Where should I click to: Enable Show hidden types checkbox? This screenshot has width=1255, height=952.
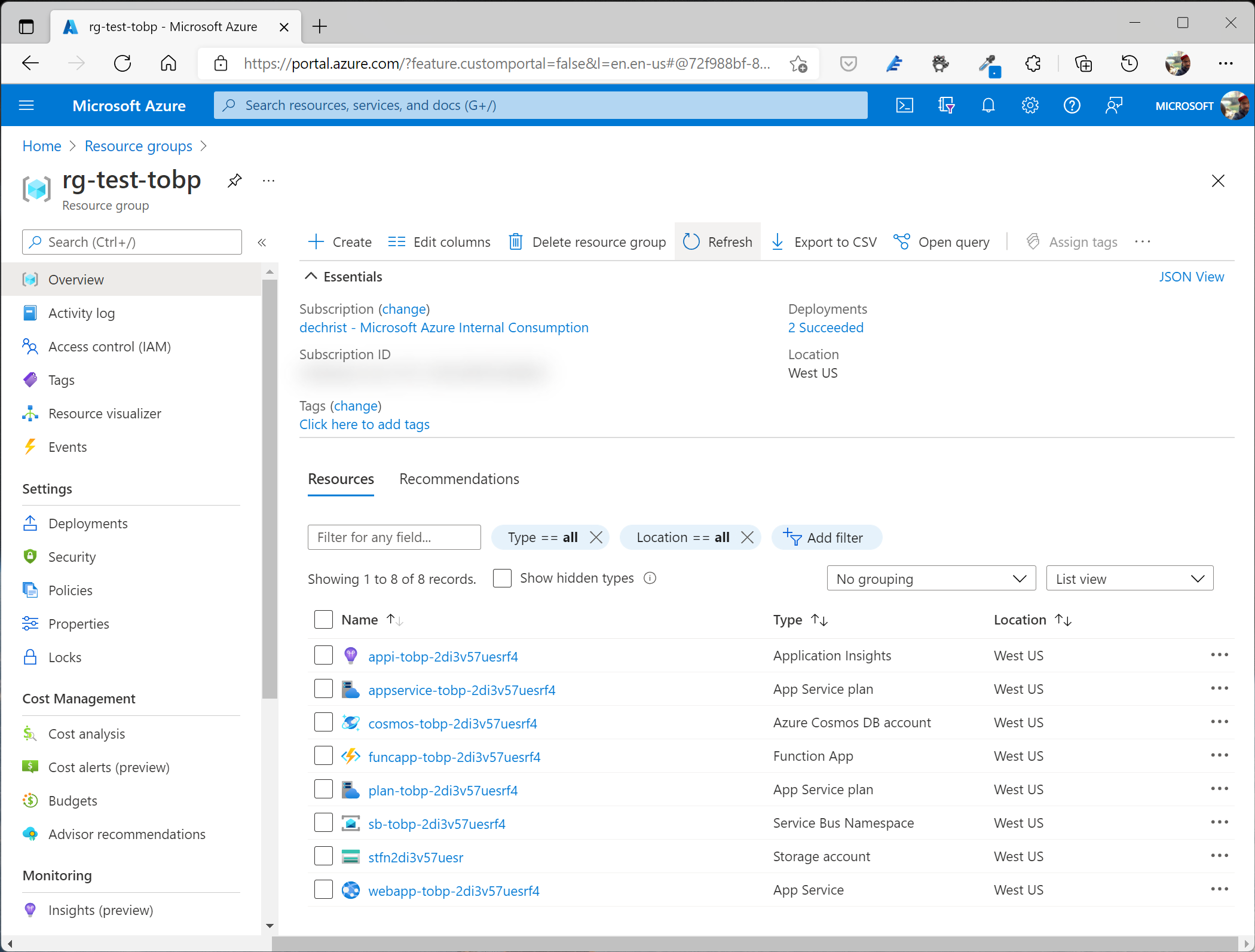point(502,578)
